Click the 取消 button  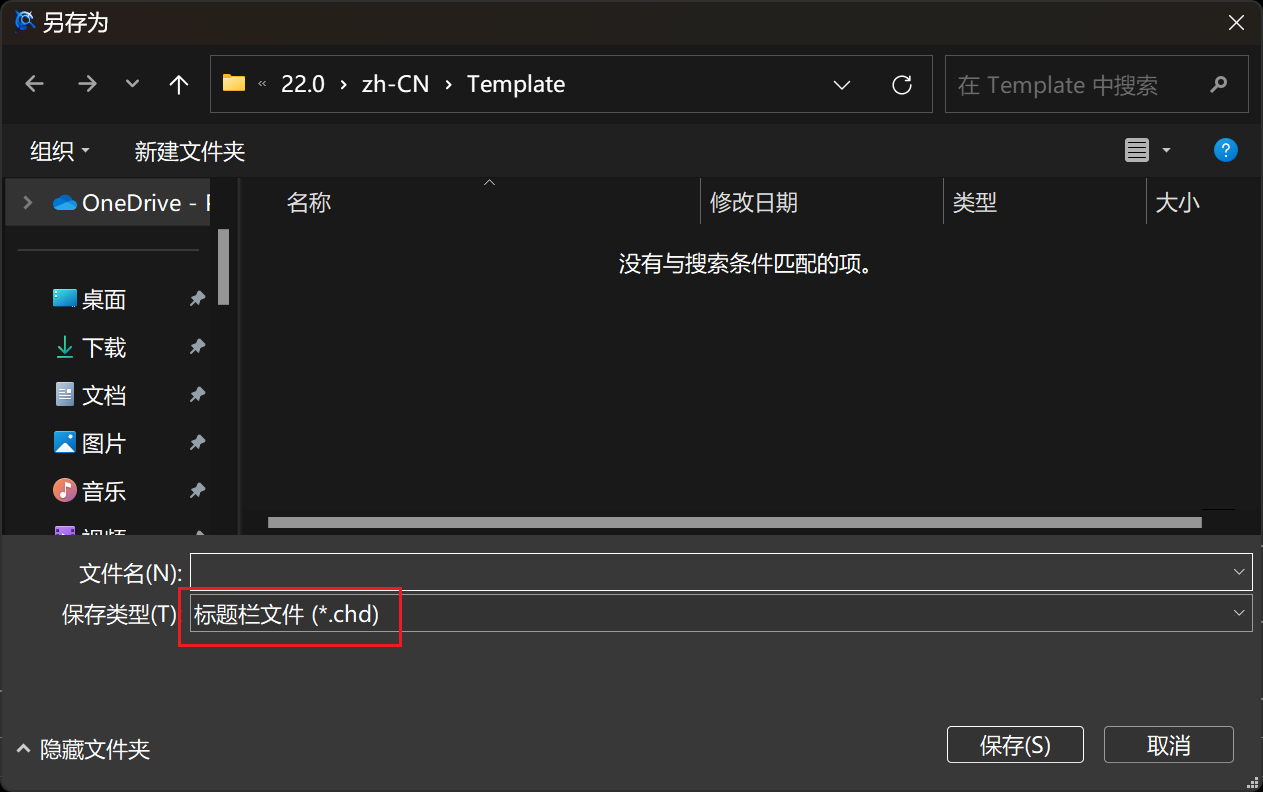coord(1169,745)
